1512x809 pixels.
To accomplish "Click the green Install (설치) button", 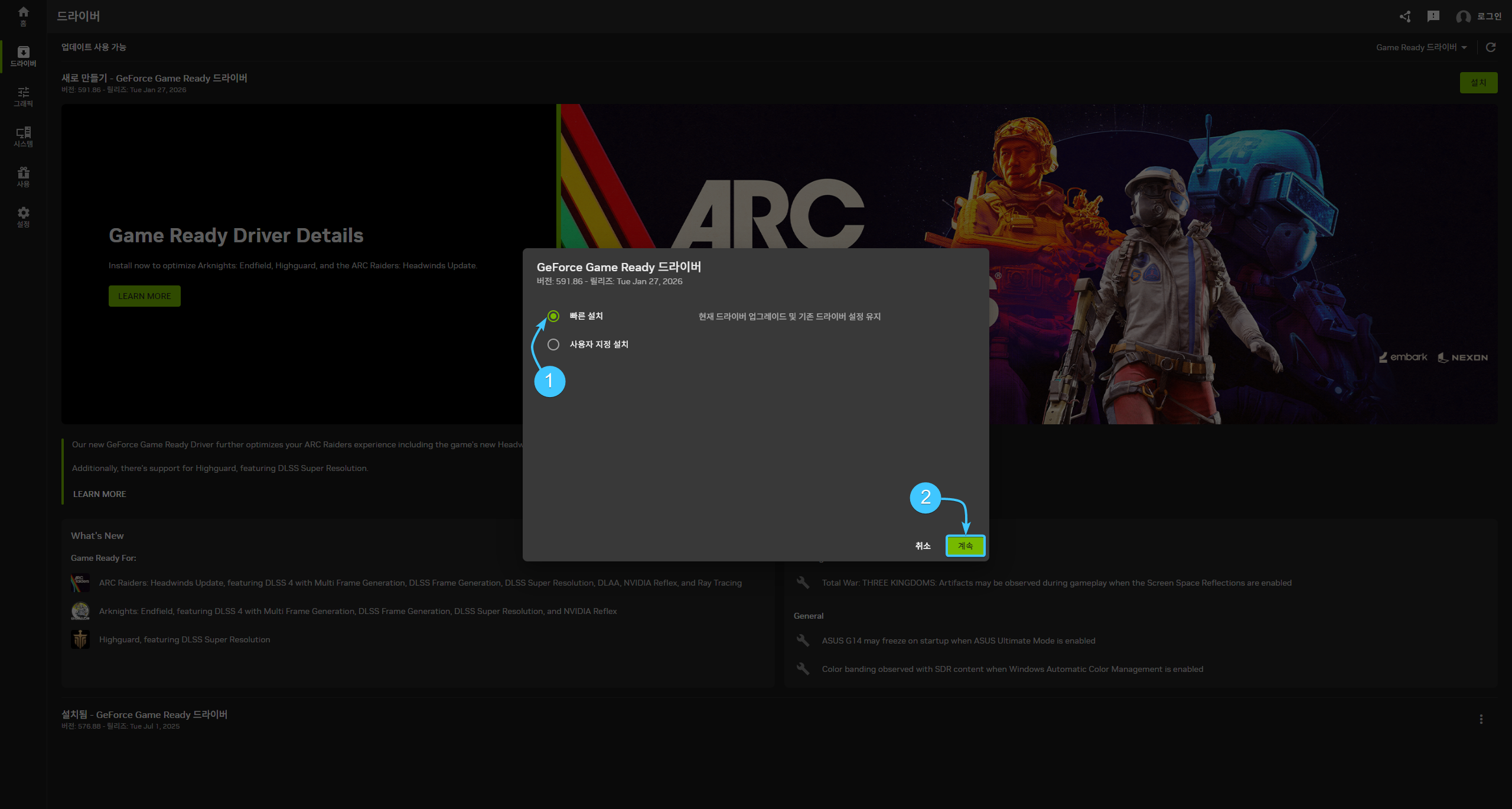I will (x=1478, y=83).
